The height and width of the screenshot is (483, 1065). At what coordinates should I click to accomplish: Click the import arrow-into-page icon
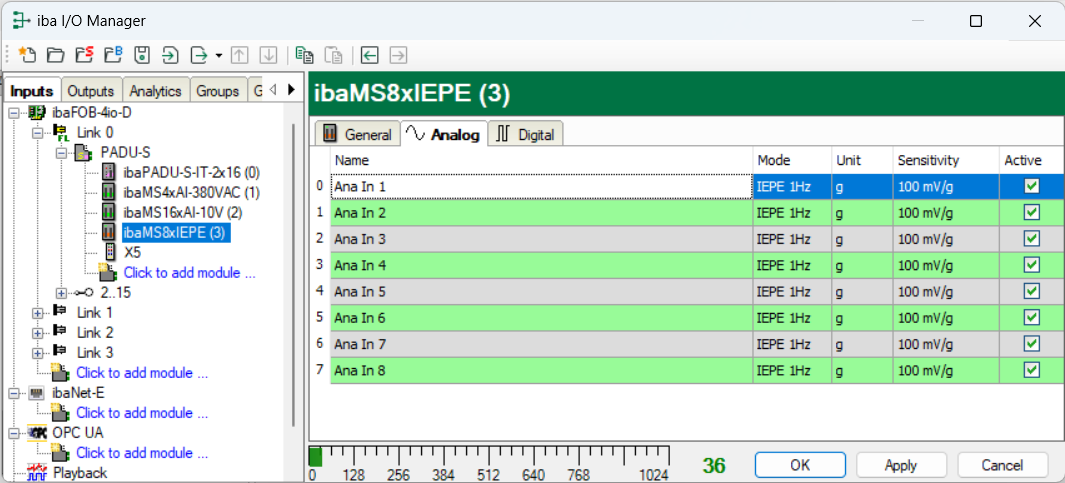(170, 55)
